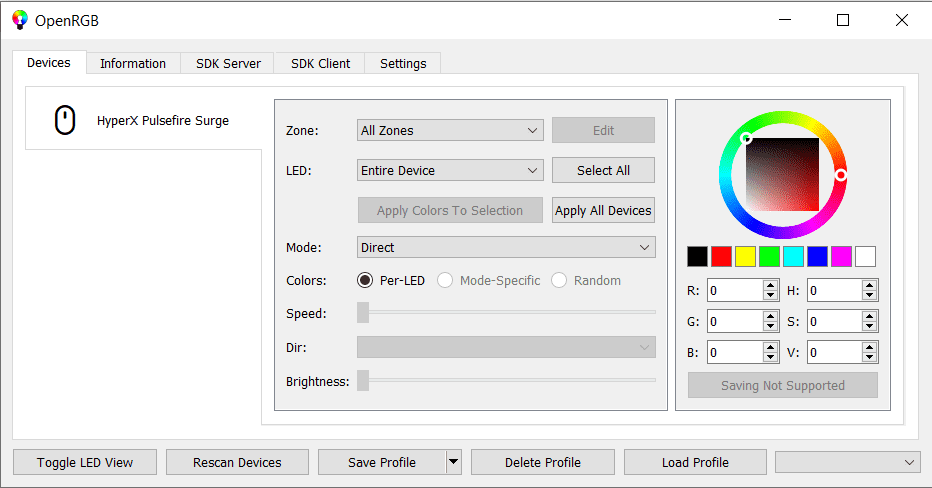The image size is (932, 488).
Task: Switch to the Devices tab
Action: tap(49, 62)
